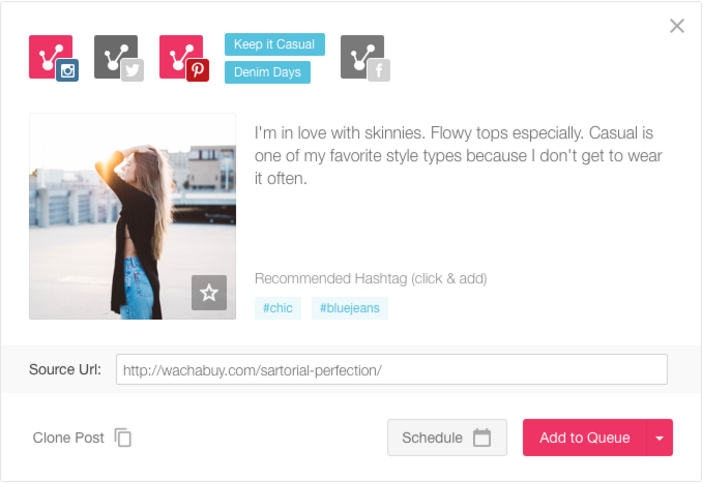Add the #bluejeans recommended hashtag
703x484 pixels.
coord(350,308)
